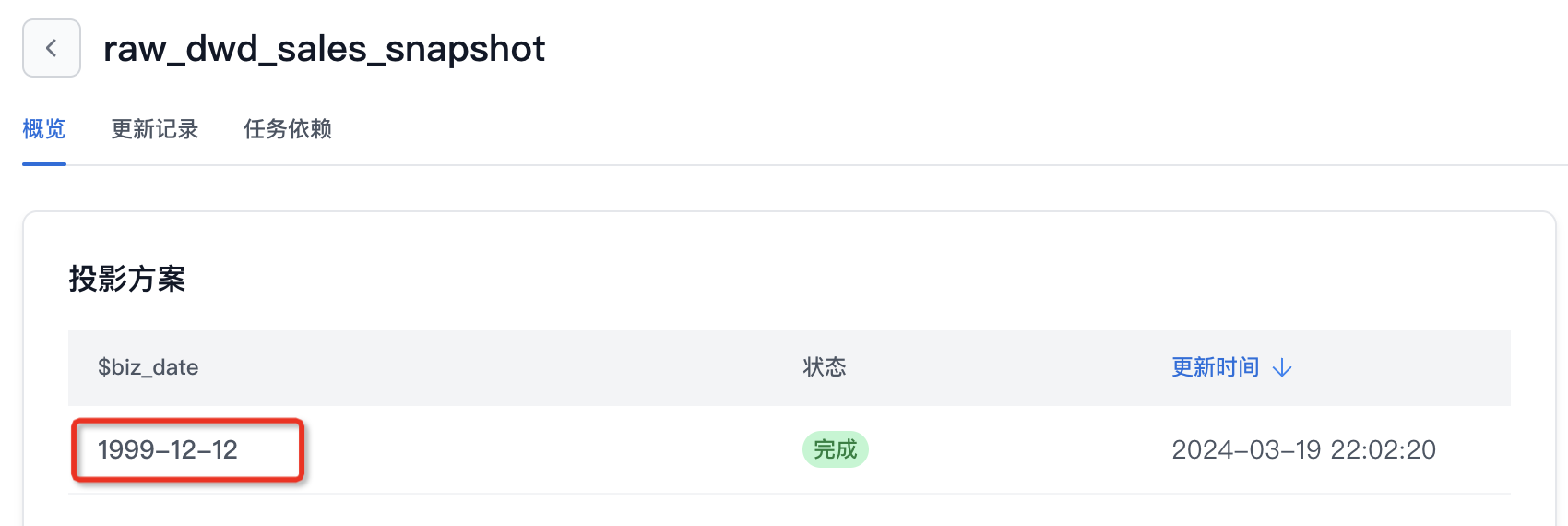This screenshot has height=526, width=1568.
Task: Click the 投影方案 section heading
Action: pos(127,279)
